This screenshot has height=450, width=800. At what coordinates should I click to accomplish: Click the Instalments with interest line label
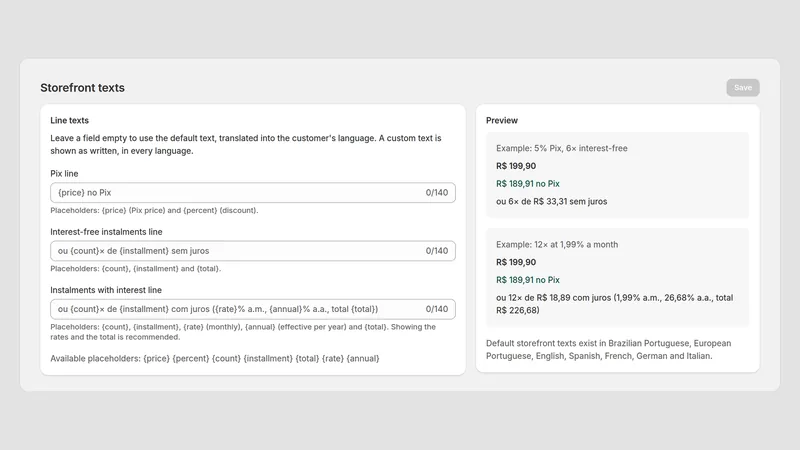tap(106, 290)
